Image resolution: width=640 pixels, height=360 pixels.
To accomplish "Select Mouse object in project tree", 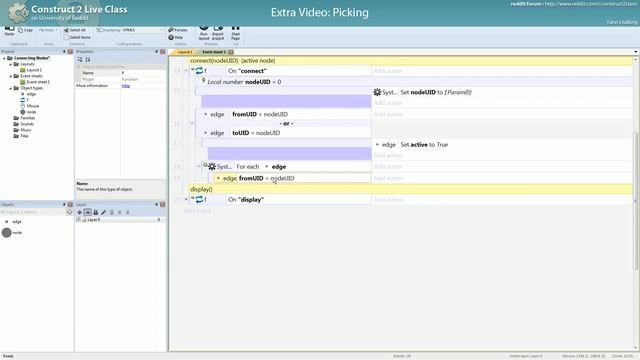I will (x=30, y=106).
